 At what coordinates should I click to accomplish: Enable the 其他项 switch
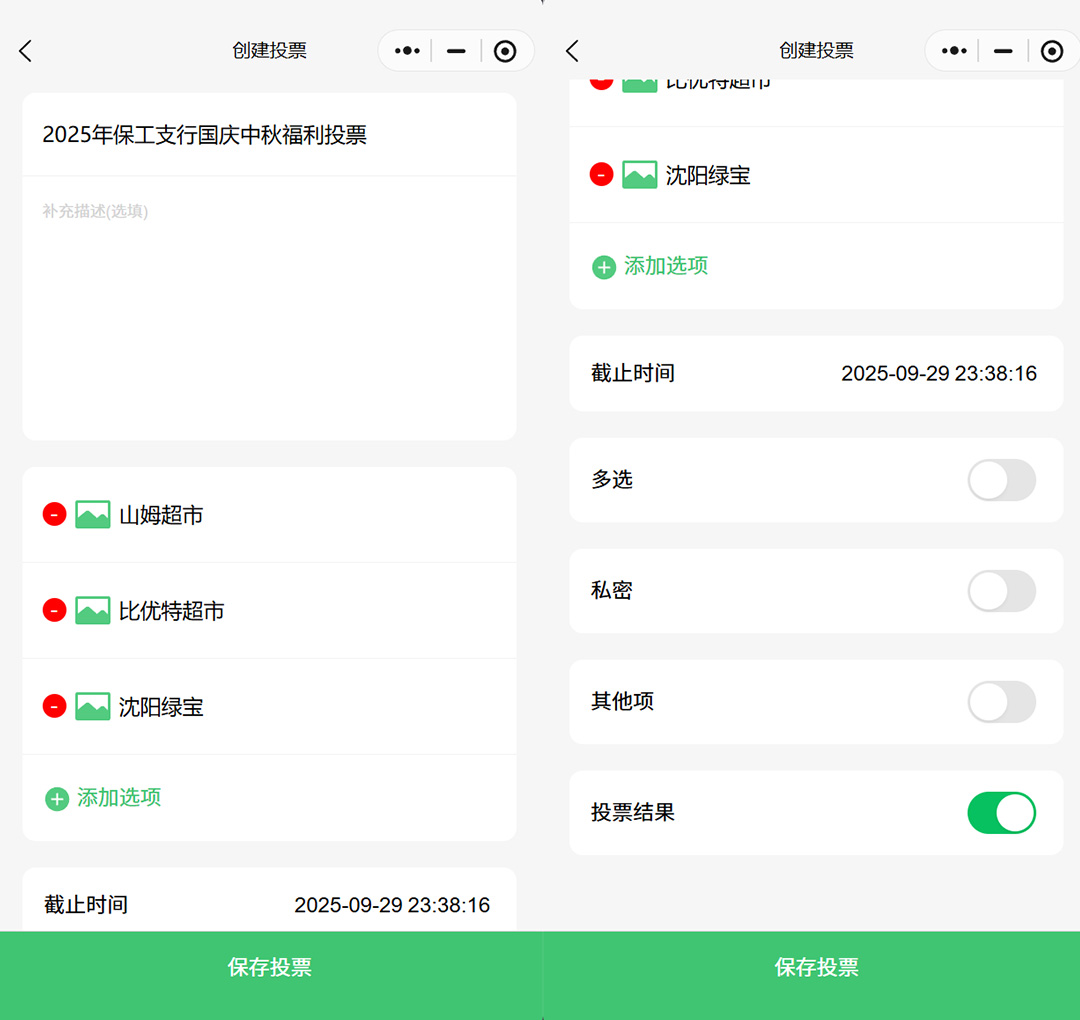[x=1001, y=702]
